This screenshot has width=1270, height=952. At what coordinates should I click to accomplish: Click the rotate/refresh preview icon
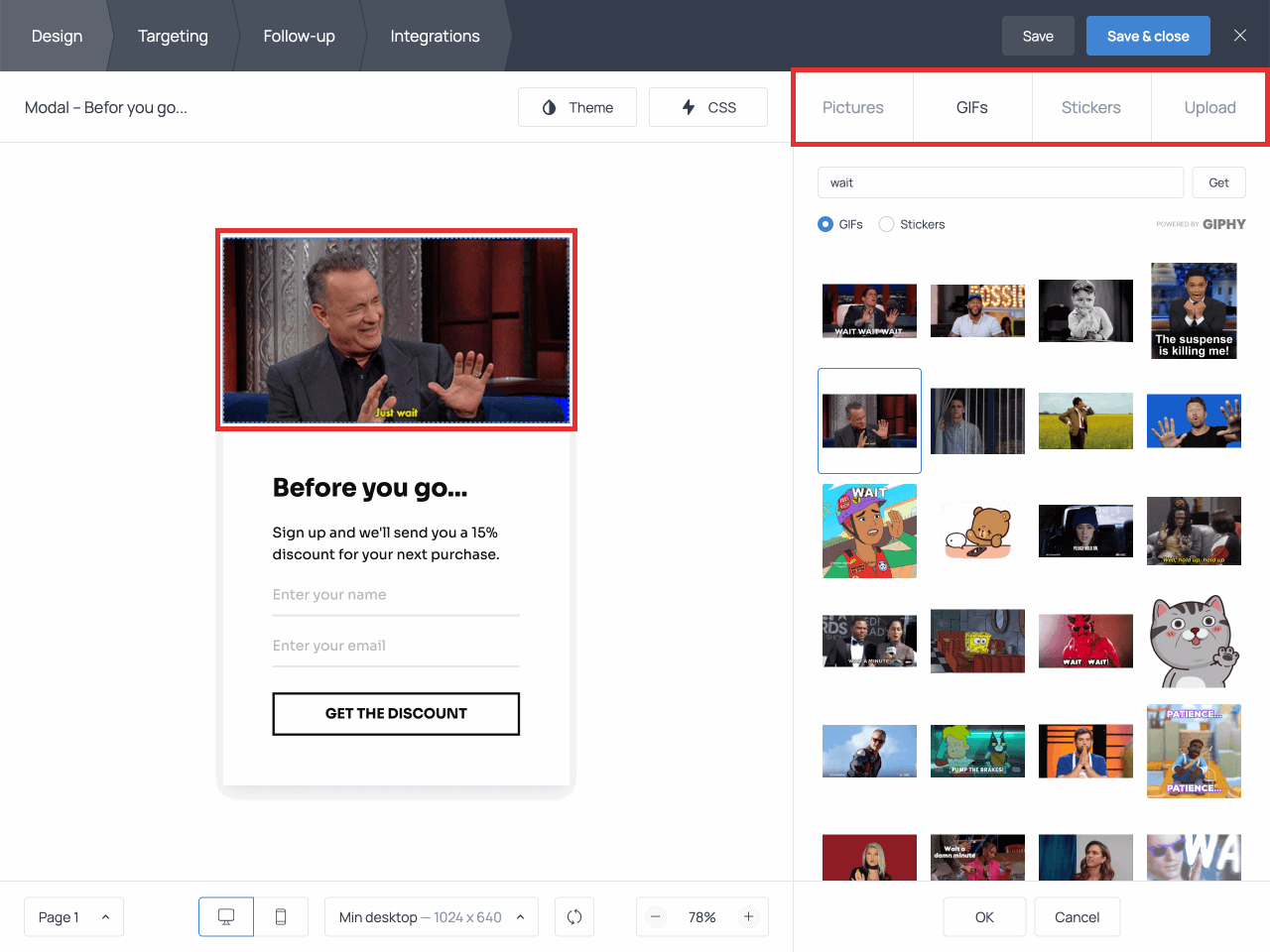574,917
